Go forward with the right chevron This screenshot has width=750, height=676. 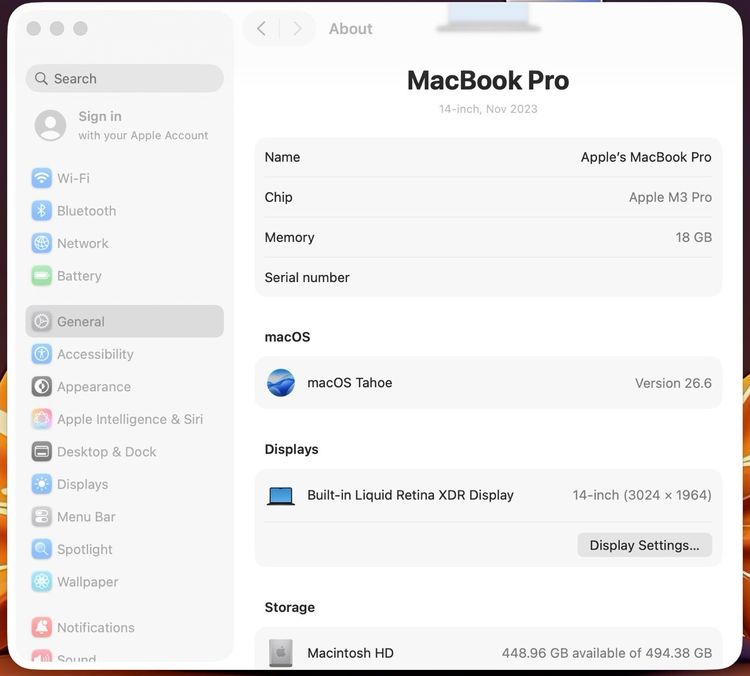(298, 29)
